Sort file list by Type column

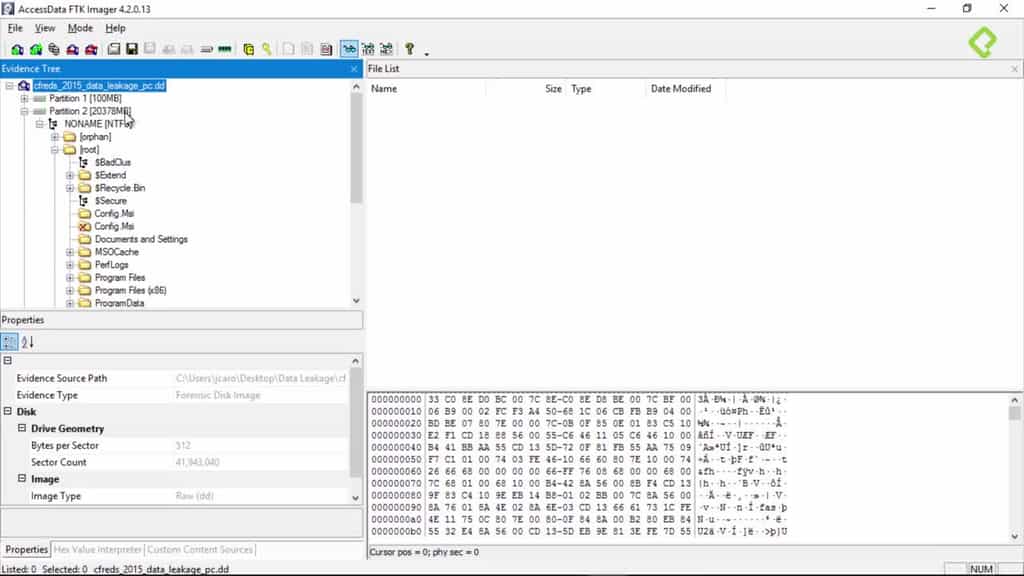pos(606,89)
